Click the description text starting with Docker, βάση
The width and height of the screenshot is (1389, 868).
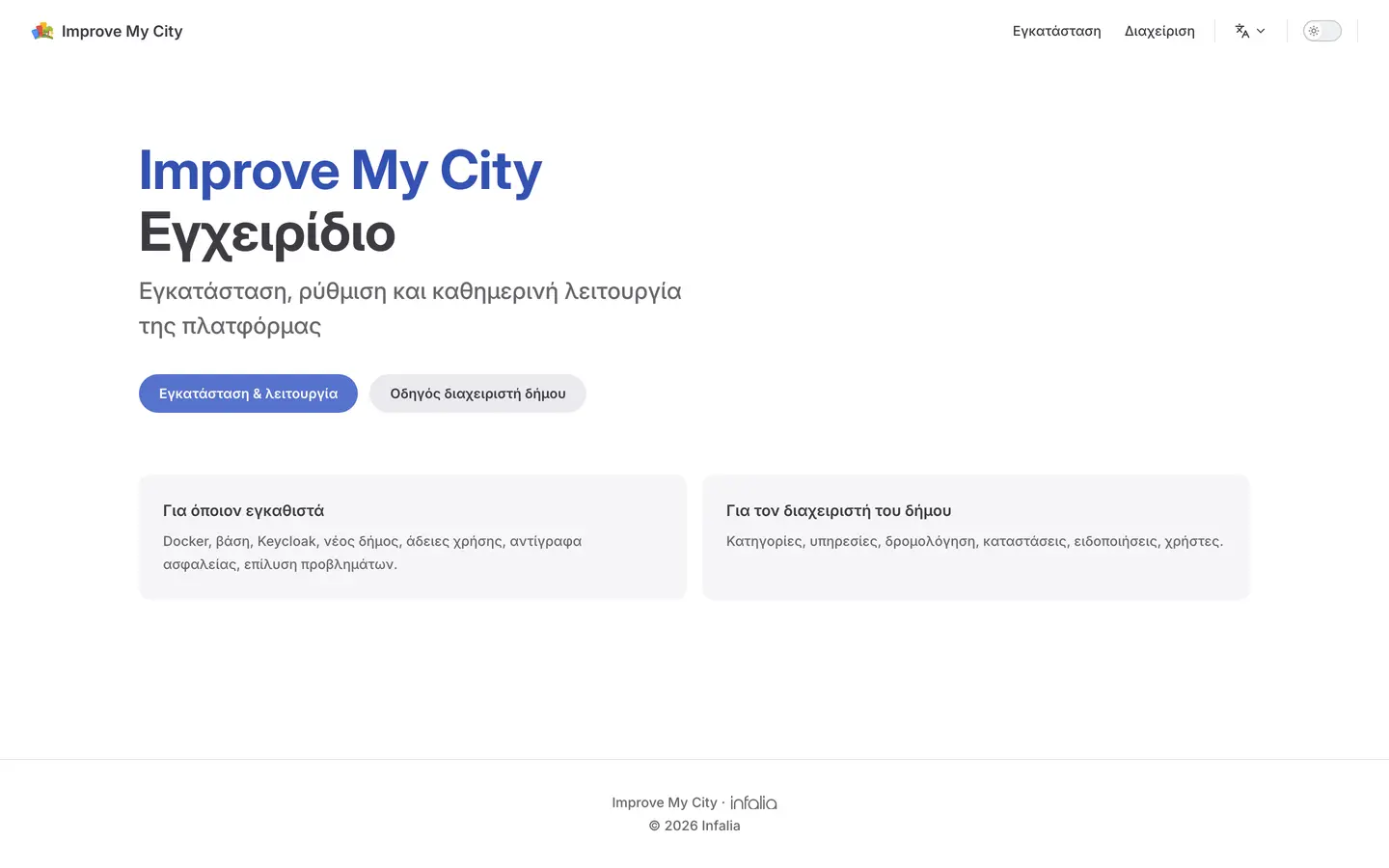point(372,553)
